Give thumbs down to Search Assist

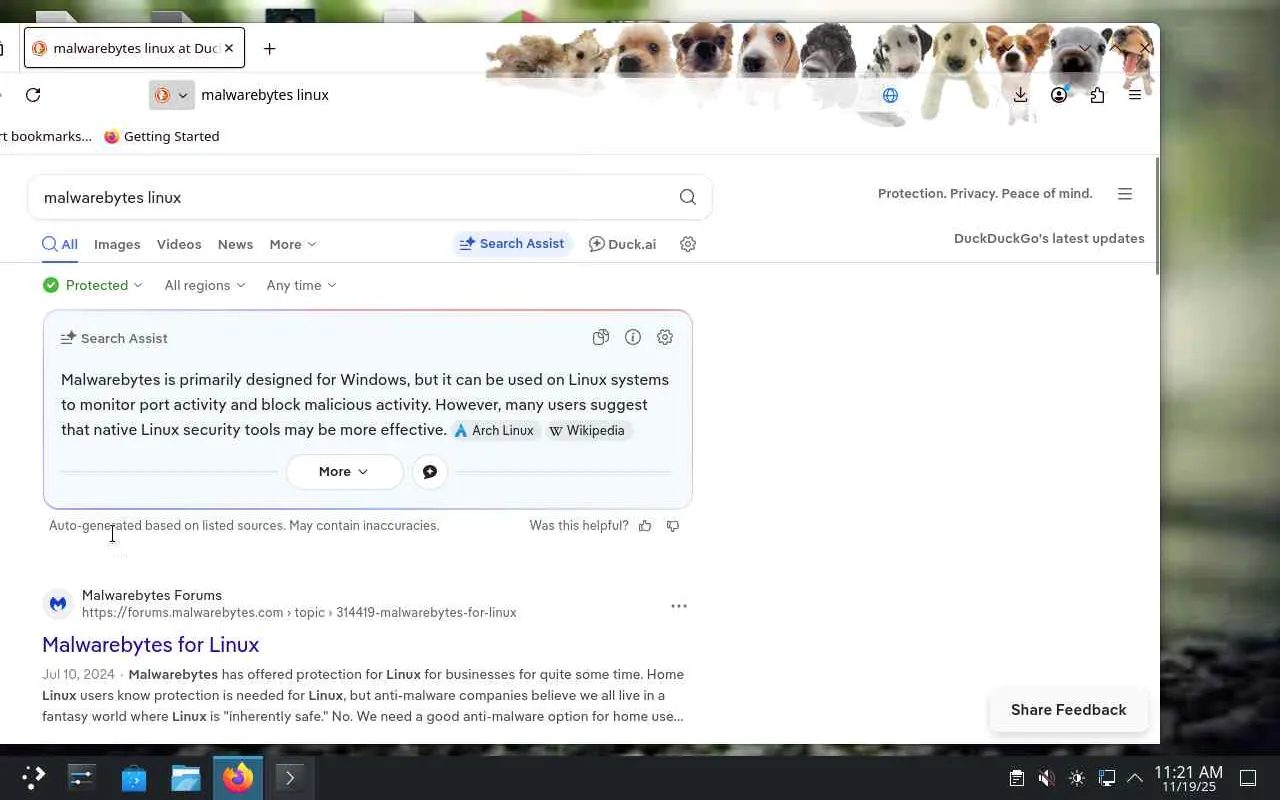[x=673, y=526]
